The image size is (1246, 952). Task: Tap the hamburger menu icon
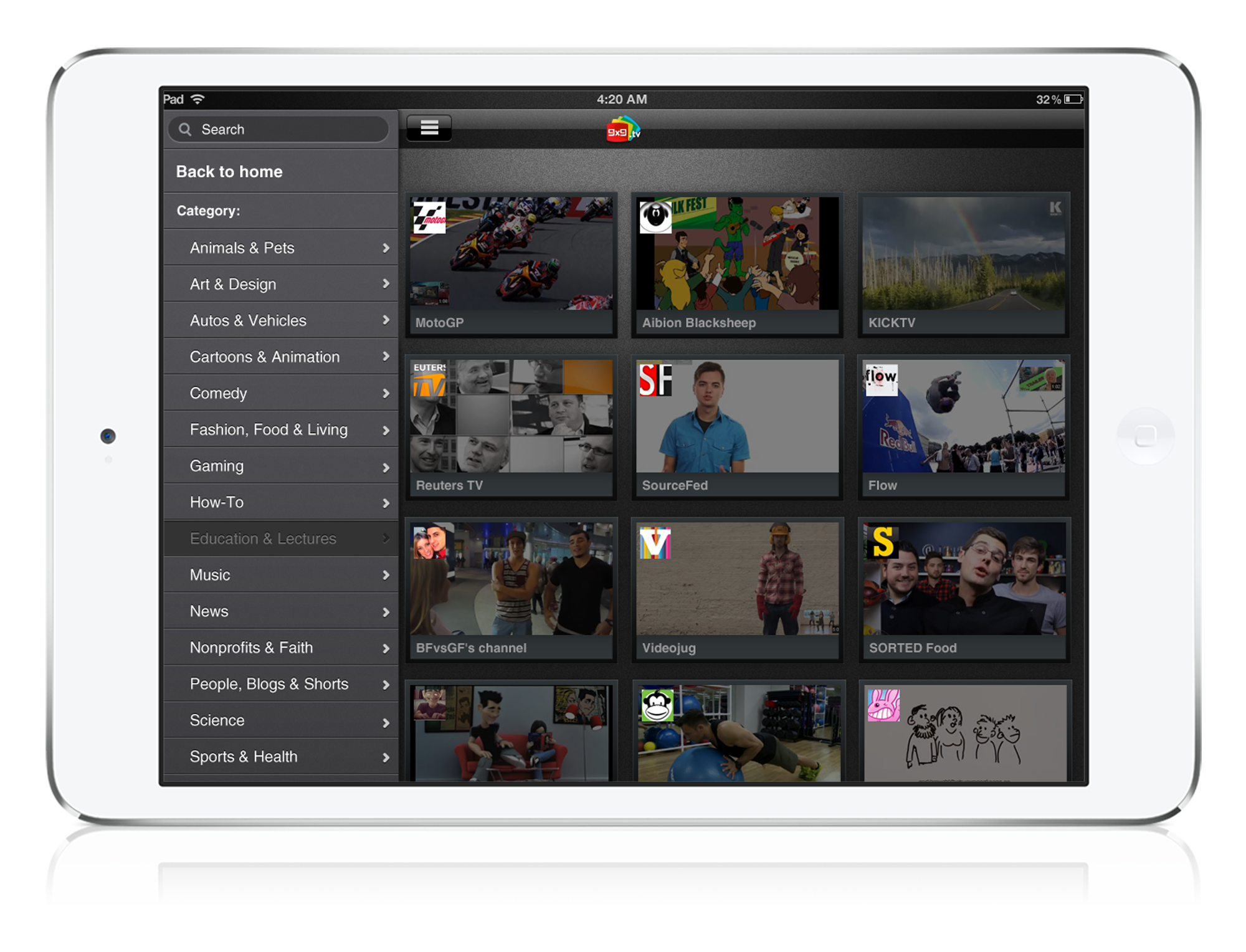(x=429, y=128)
